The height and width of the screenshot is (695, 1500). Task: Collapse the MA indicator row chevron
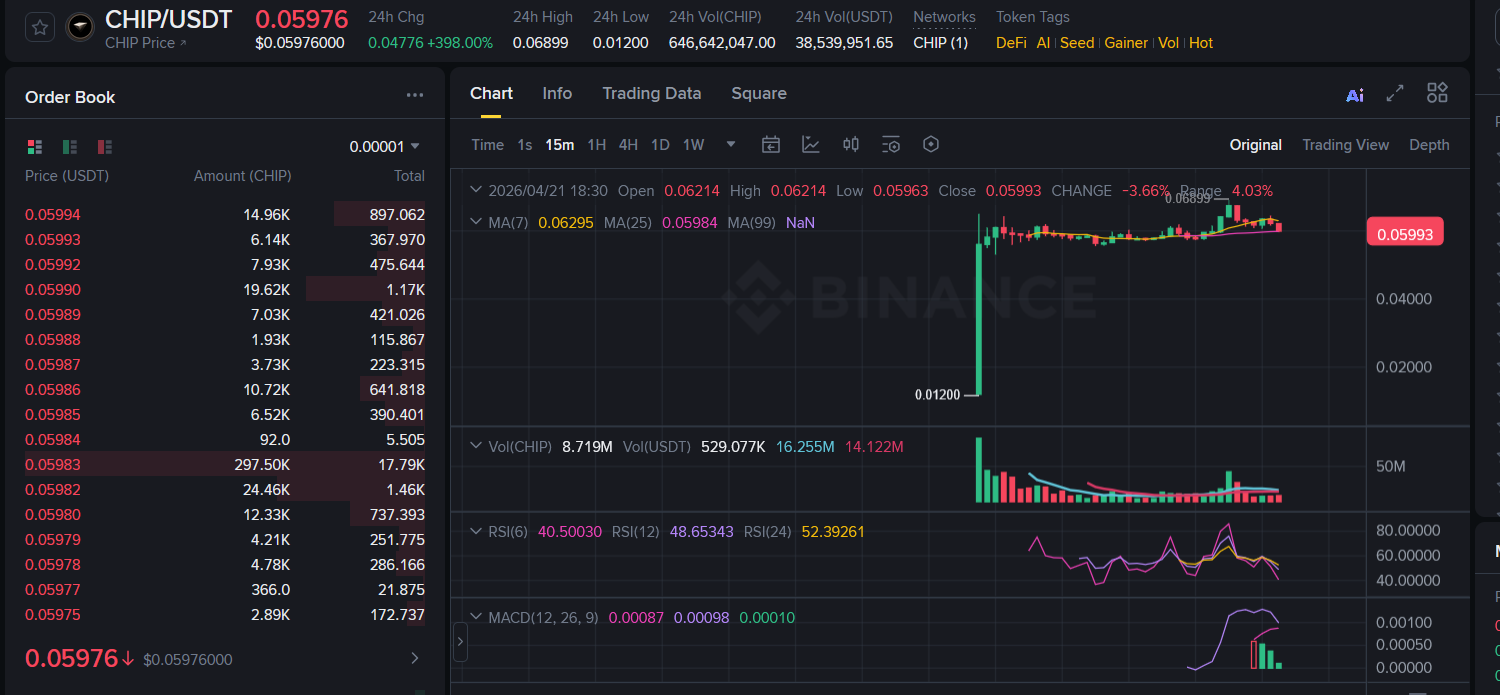476,221
